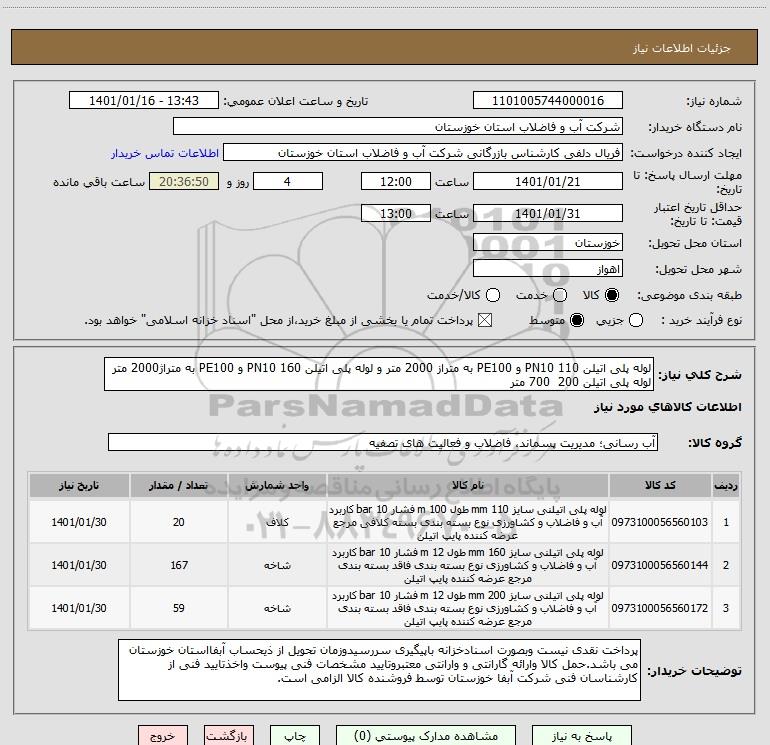Click the need date of the 200 mm pipe row
Viewport: 770px width, 745px height.
click(x=79, y=608)
